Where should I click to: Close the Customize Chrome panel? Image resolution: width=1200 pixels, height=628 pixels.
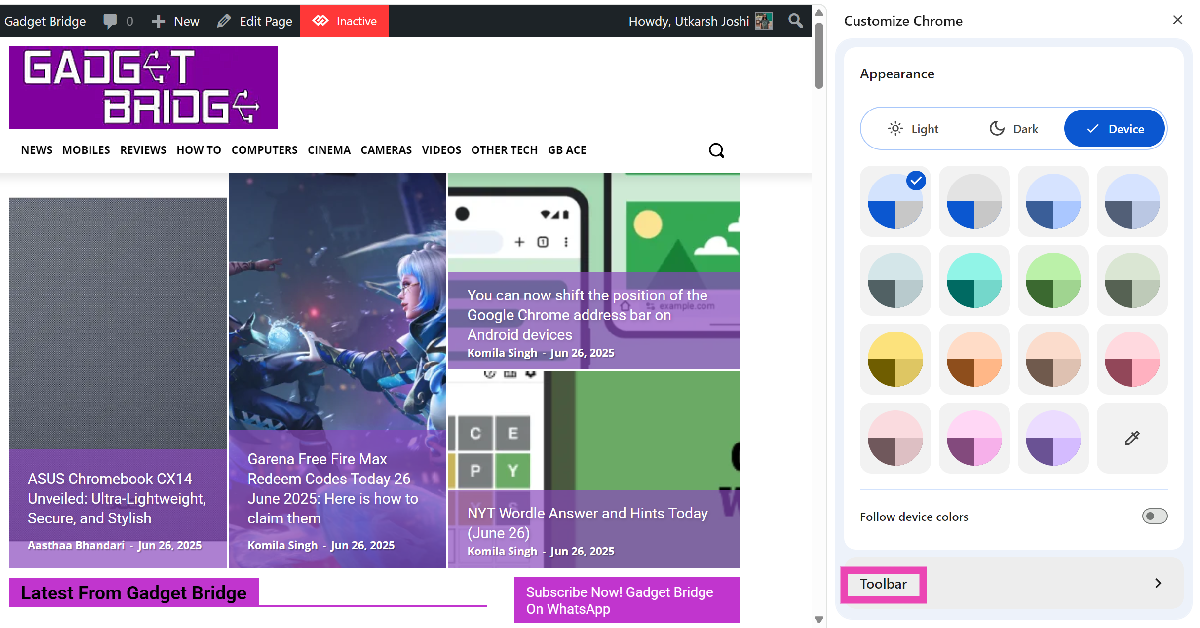1177,20
